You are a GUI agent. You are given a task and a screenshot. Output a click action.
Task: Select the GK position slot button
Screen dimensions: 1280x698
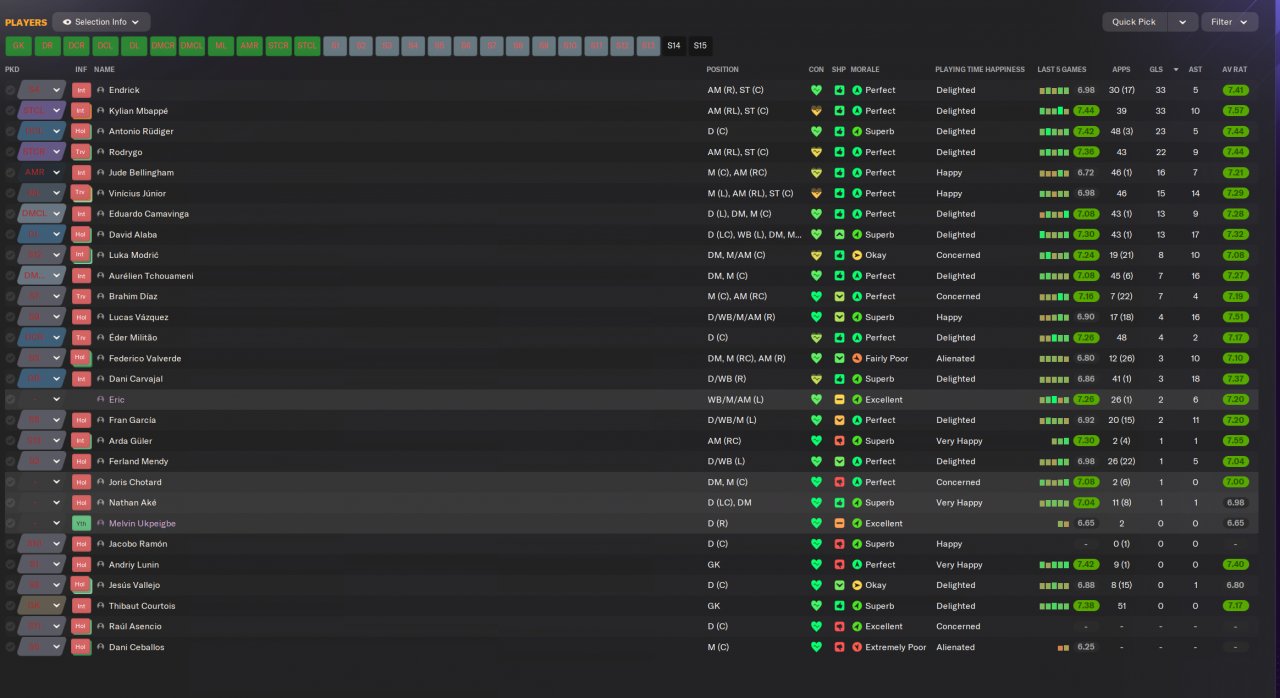(x=18, y=46)
